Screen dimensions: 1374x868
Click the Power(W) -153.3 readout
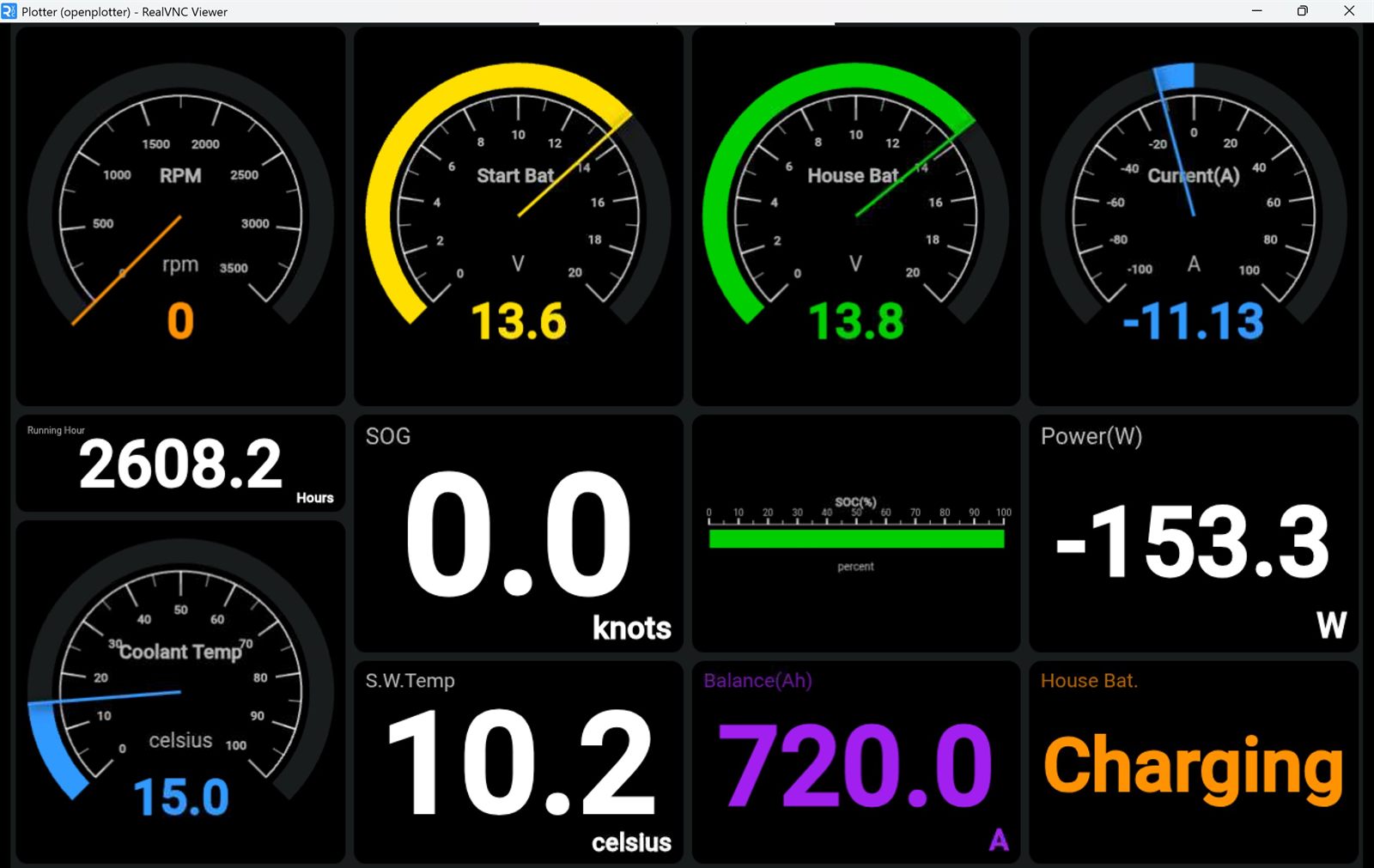coord(1194,543)
